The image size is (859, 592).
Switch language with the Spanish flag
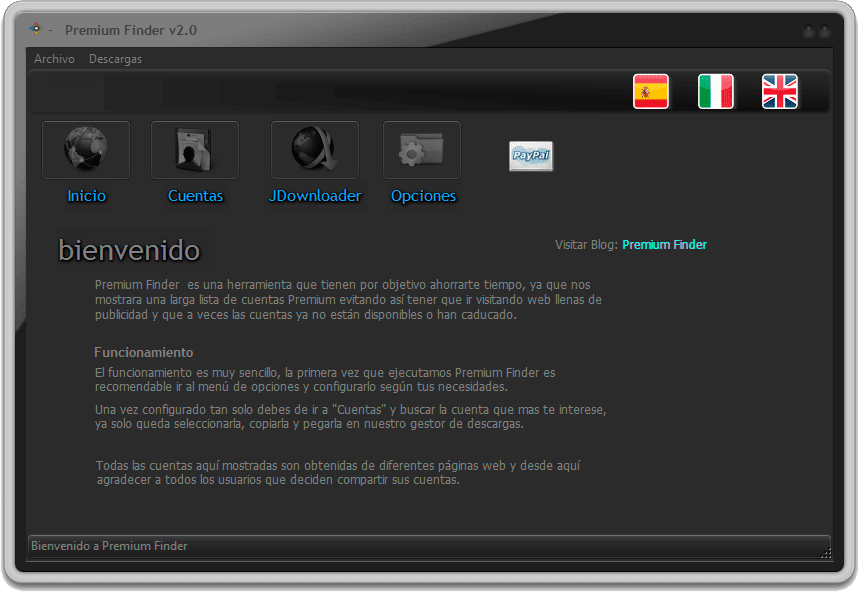pyautogui.click(x=651, y=91)
